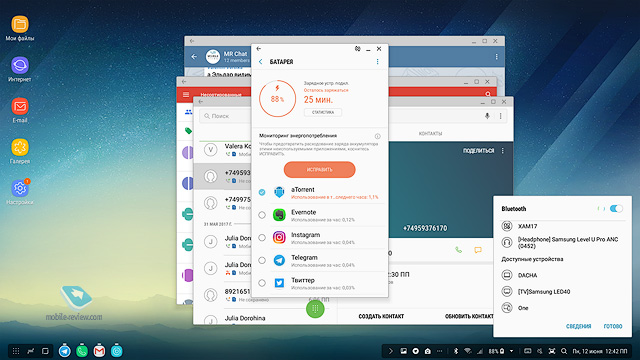The height and width of the screenshot is (360, 640).
Task: Message the contact with orange chat icon
Action: pos(478,250)
